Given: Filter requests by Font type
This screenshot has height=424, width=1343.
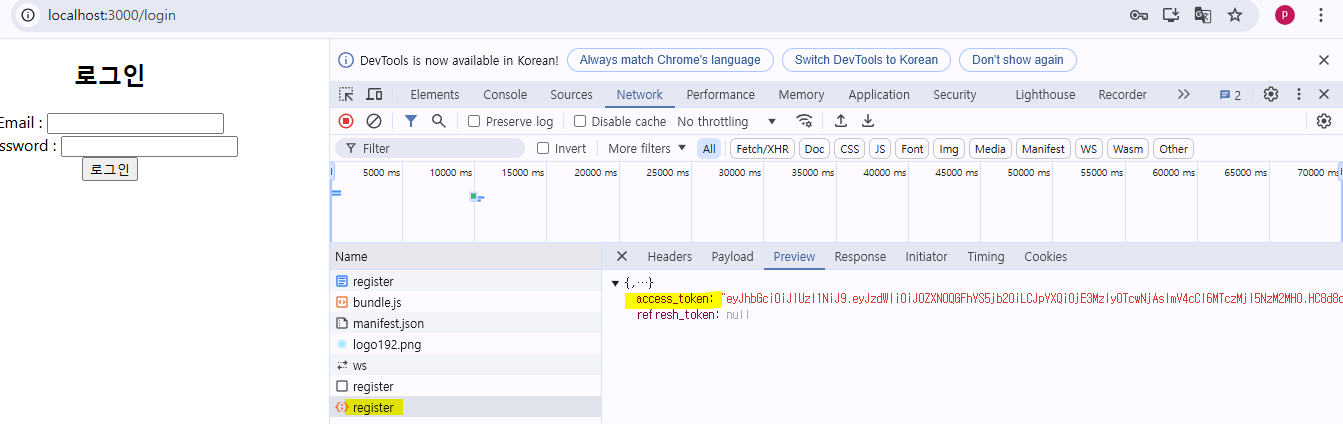Looking at the screenshot, I should coord(912,148).
